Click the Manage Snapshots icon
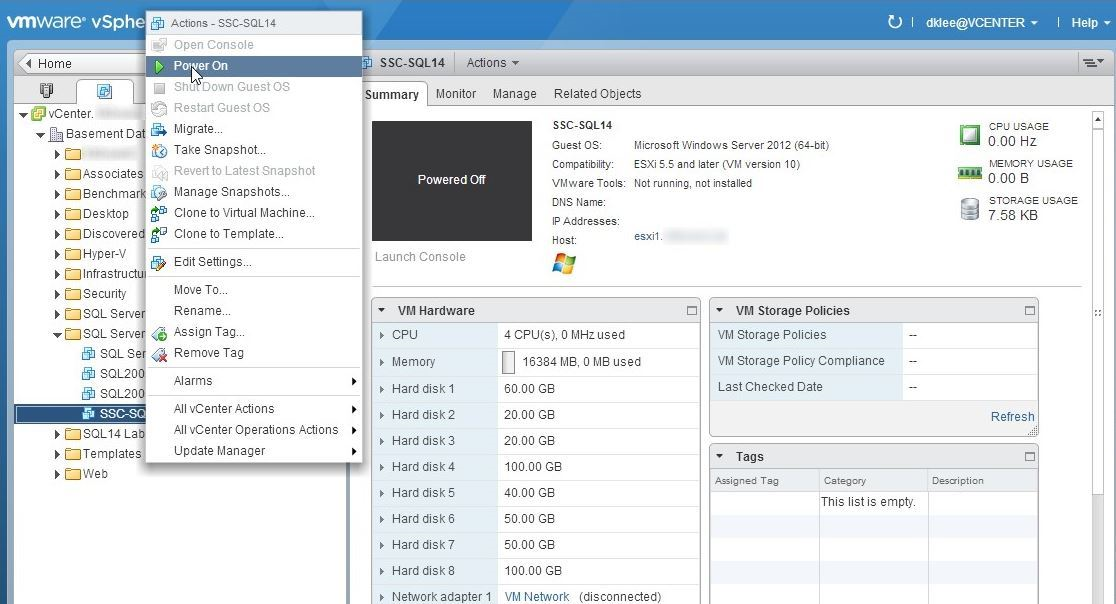Image resolution: width=1116 pixels, height=604 pixels. click(x=159, y=192)
